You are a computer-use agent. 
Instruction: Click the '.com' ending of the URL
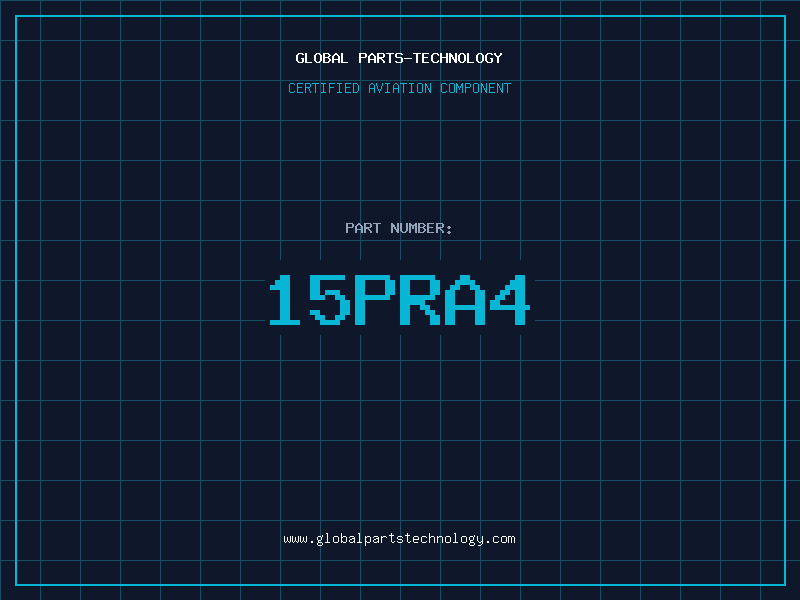pyautogui.click(x=501, y=538)
